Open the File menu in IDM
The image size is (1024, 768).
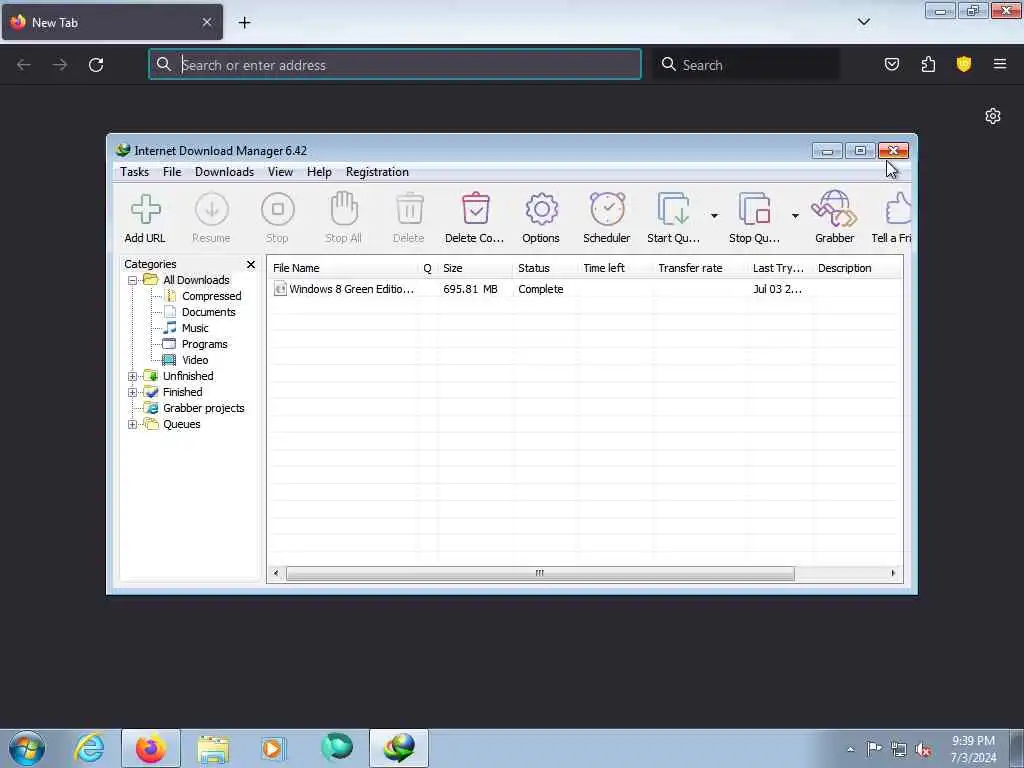coord(172,172)
